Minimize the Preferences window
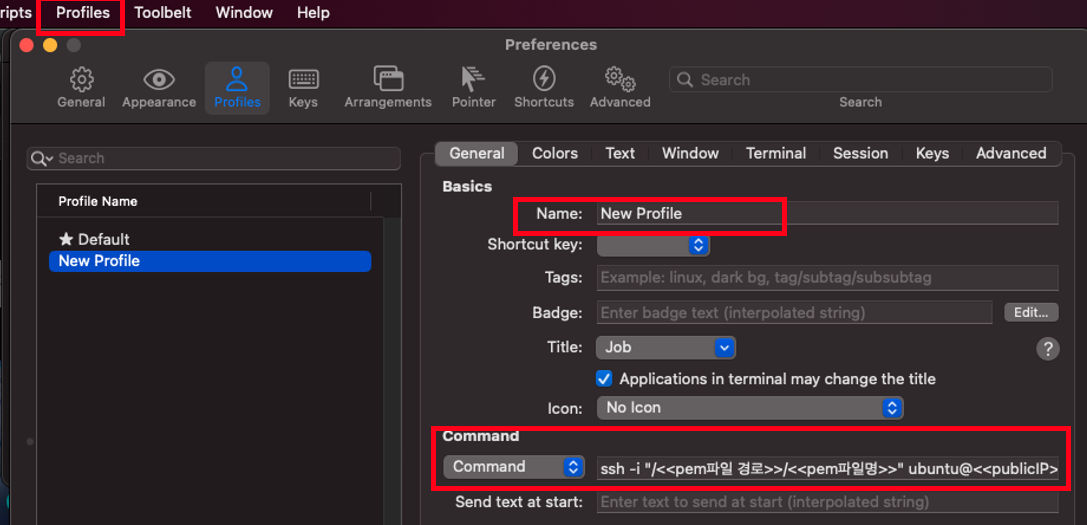 click(50, 46)
